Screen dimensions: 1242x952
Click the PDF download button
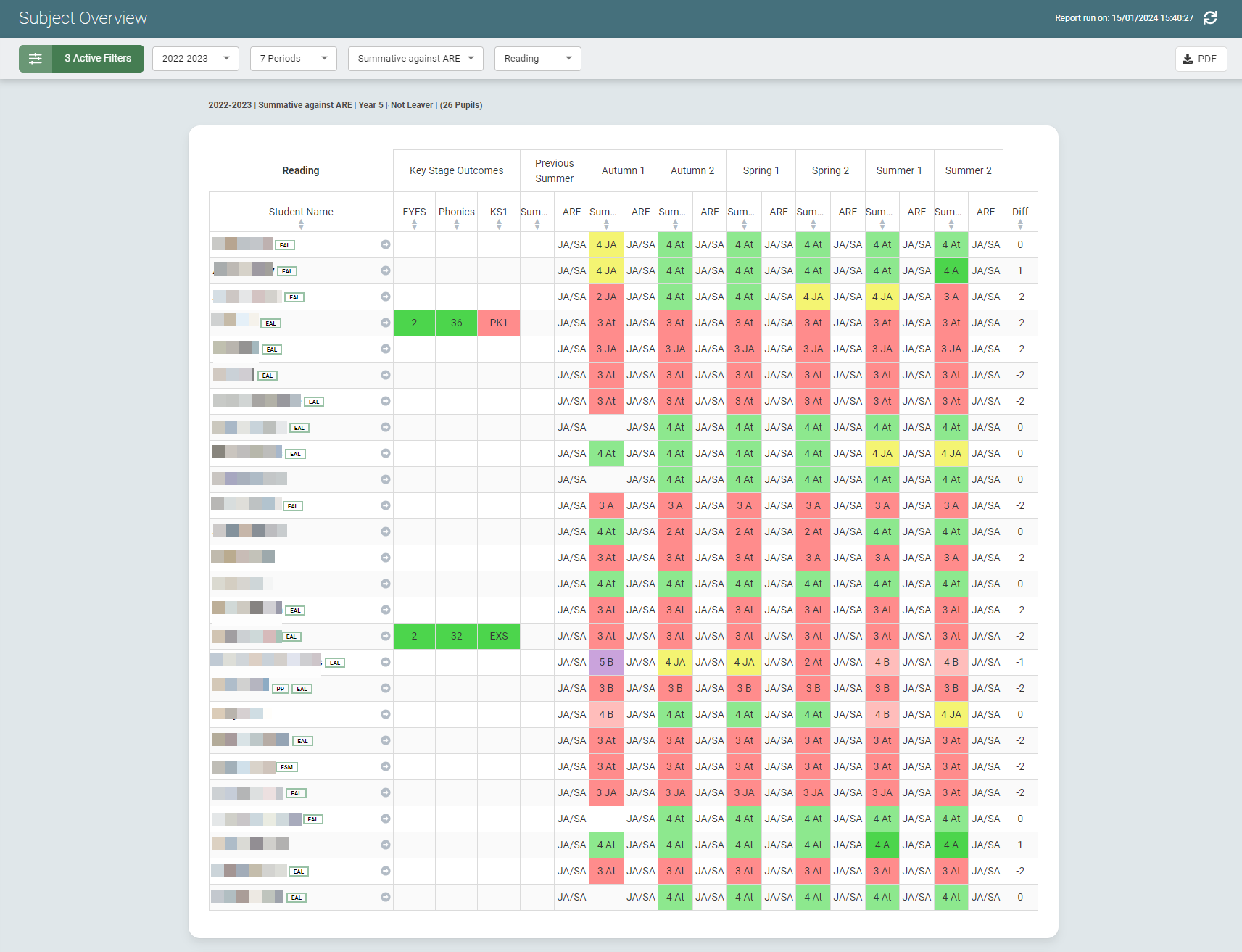click(x=1201, y=59)
